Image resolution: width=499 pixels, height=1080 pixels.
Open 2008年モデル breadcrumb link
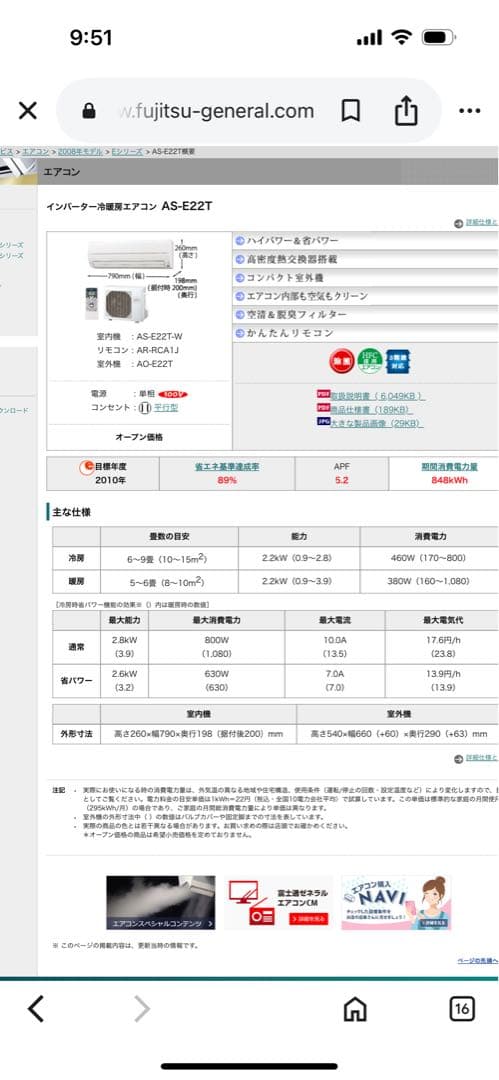(80, 152)
